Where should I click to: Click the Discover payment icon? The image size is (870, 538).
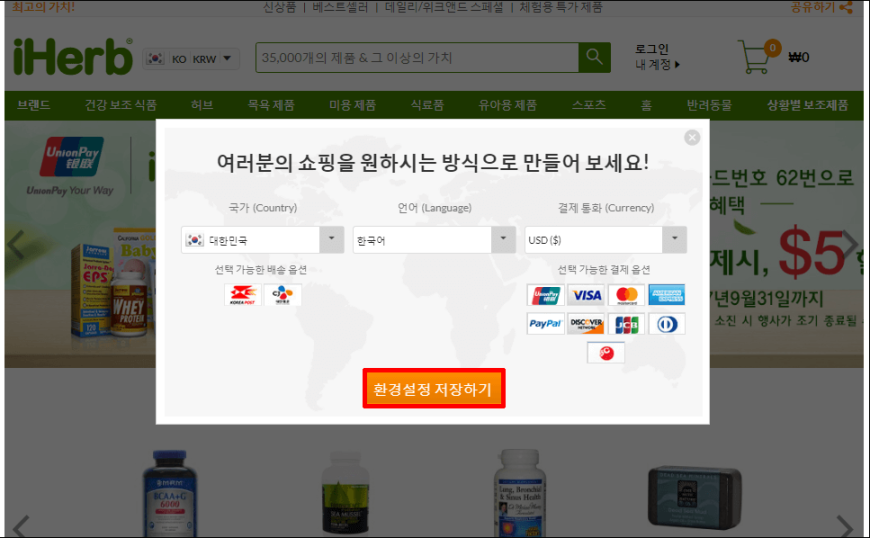(x=586, y=324)
